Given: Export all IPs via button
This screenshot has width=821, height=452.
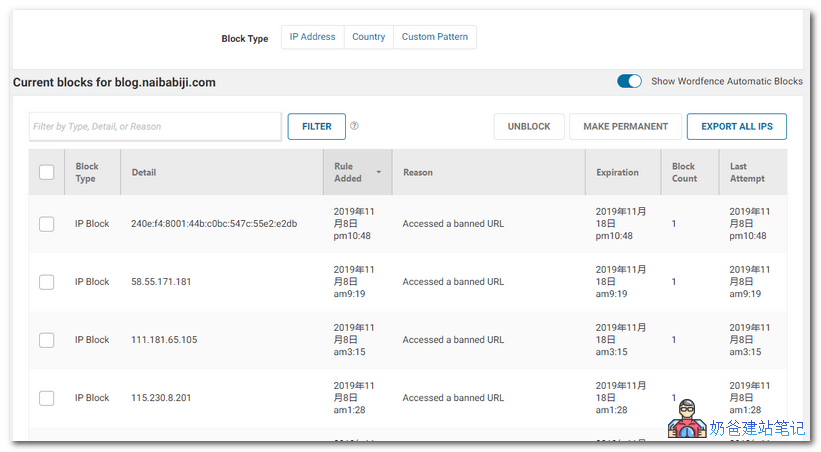Looking at the screenshot, I should (736, 127).
